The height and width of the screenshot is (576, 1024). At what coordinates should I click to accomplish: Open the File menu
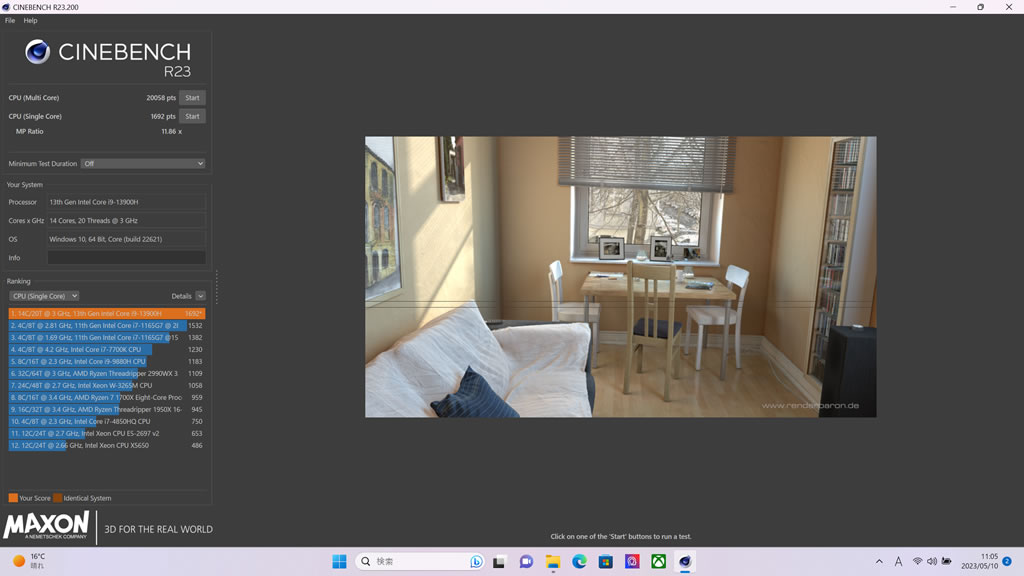[10, 20]
